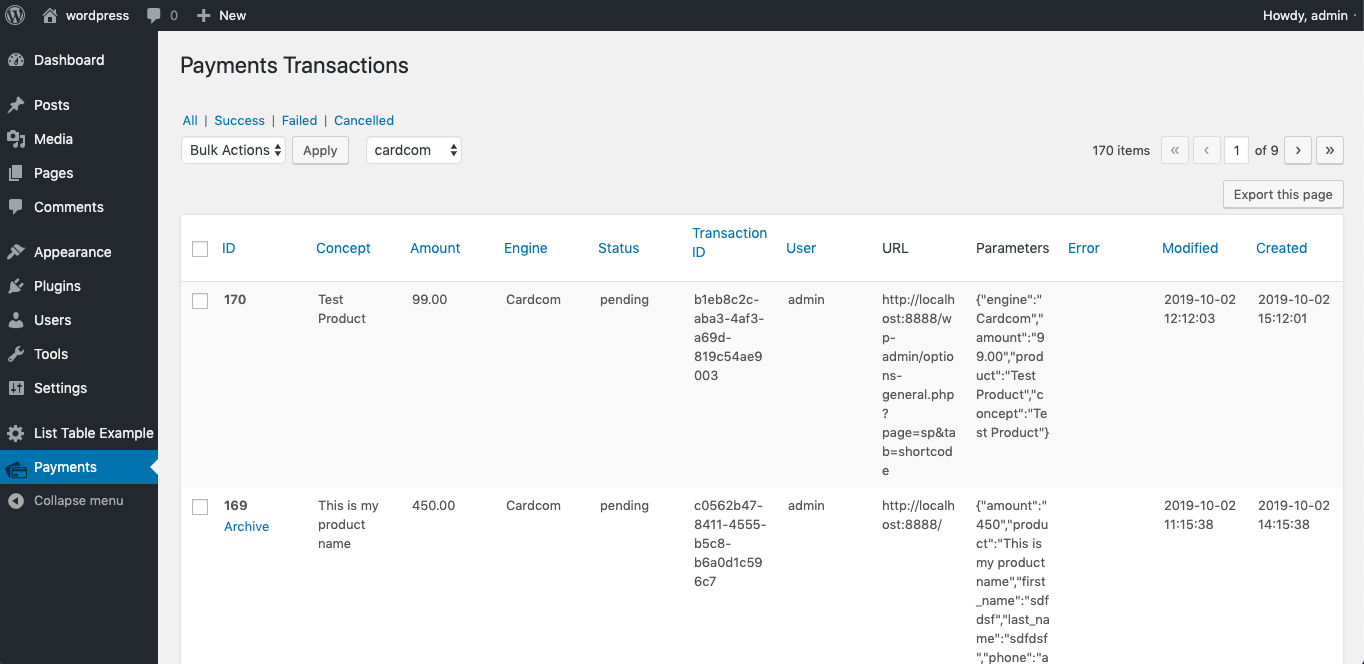This screenshot has height=664, width=1364.
Task: Sort by the Amount column header
Action: click(435, 248)
